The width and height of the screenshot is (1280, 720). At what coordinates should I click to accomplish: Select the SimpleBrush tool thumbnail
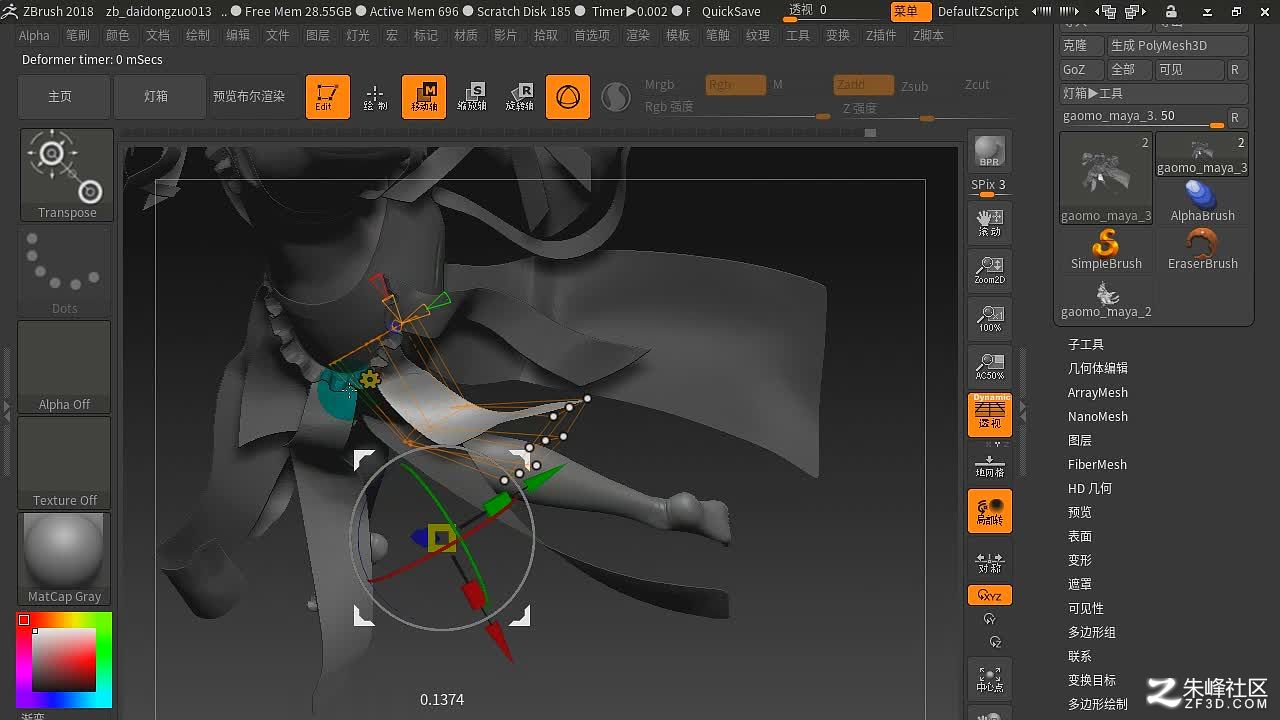1106,251
